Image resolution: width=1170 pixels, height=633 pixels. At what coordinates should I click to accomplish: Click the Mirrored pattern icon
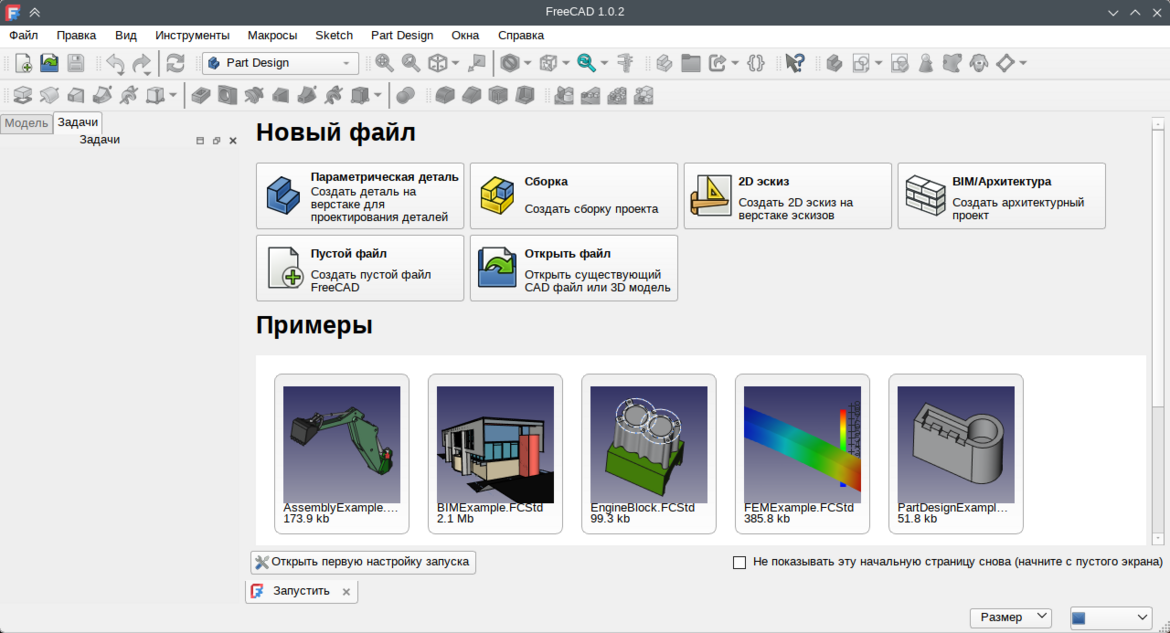click(x=564, y=96)
